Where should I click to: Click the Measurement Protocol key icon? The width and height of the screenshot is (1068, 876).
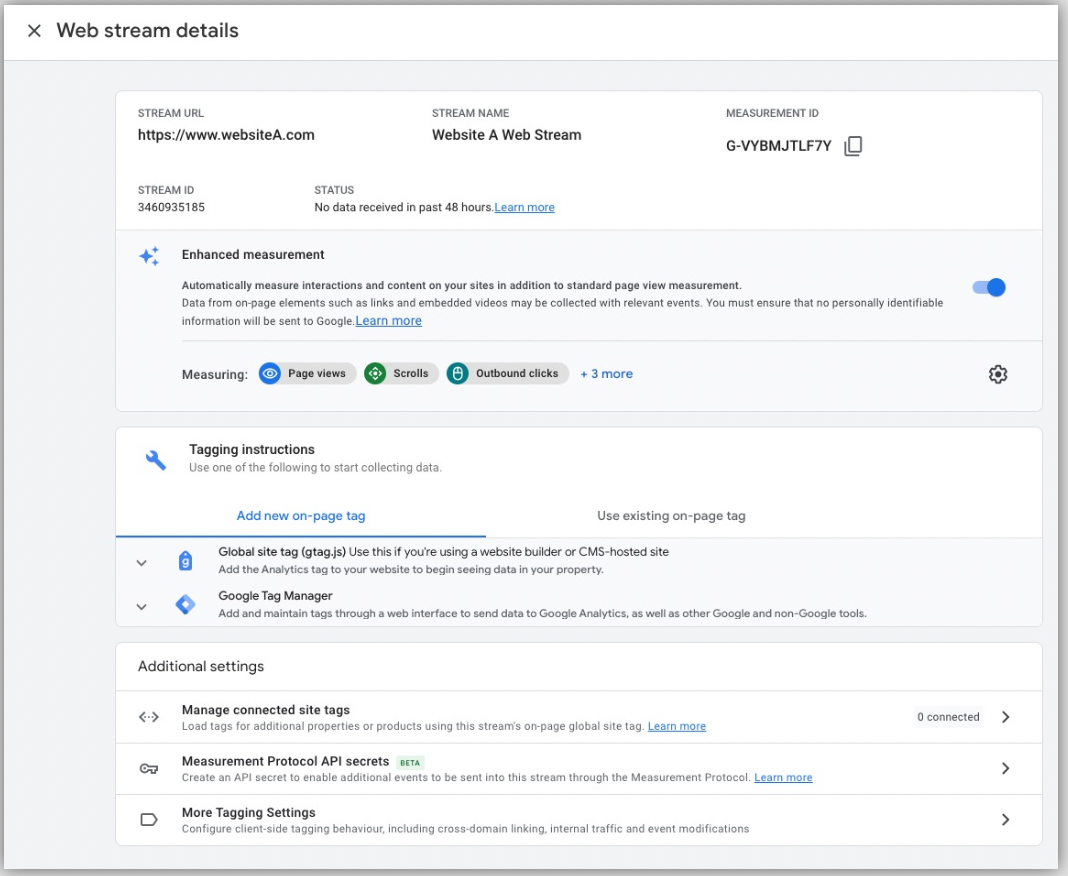coord(149,768)
